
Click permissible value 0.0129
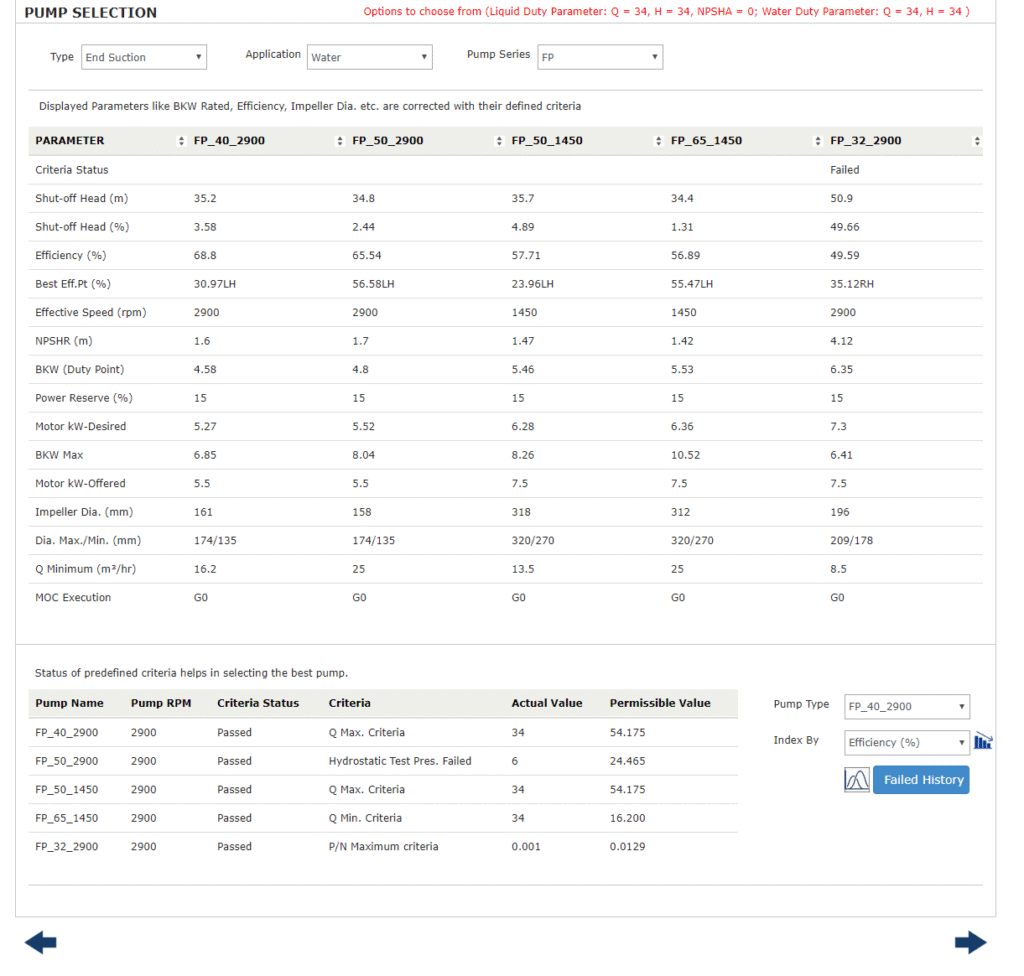click(x=627, y=847)
